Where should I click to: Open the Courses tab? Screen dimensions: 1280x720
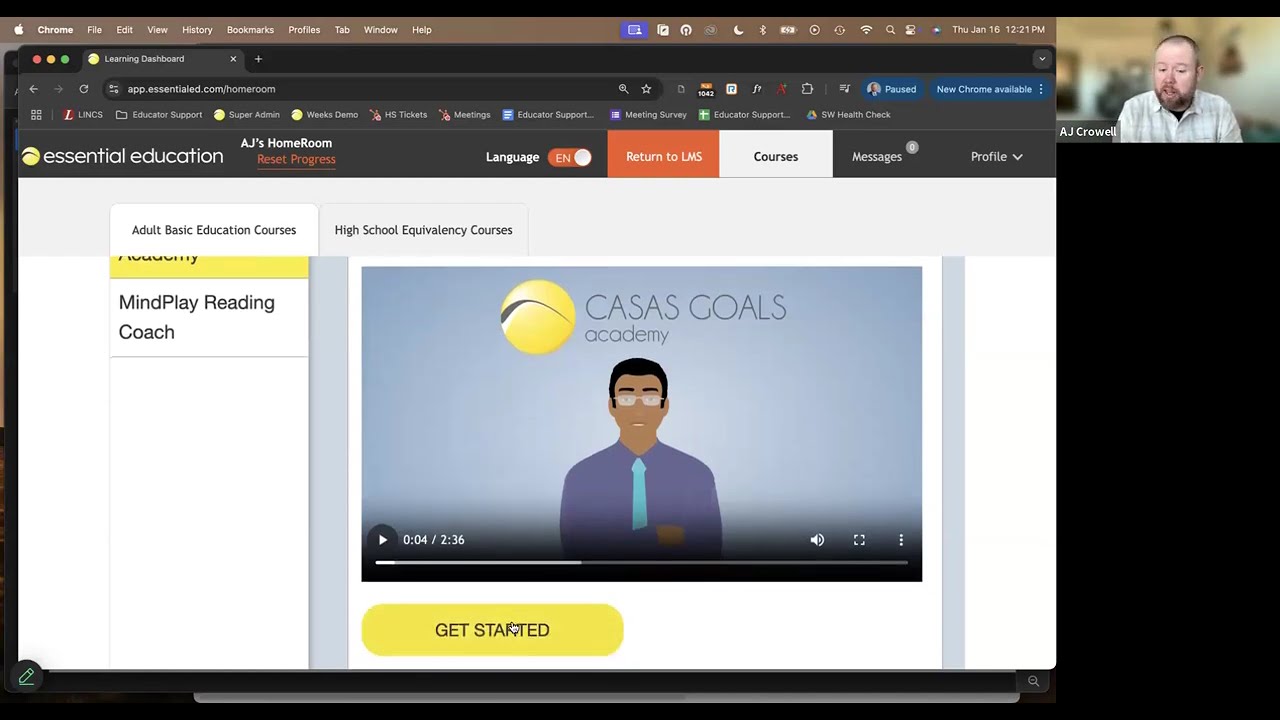click(x=776, y=156)
